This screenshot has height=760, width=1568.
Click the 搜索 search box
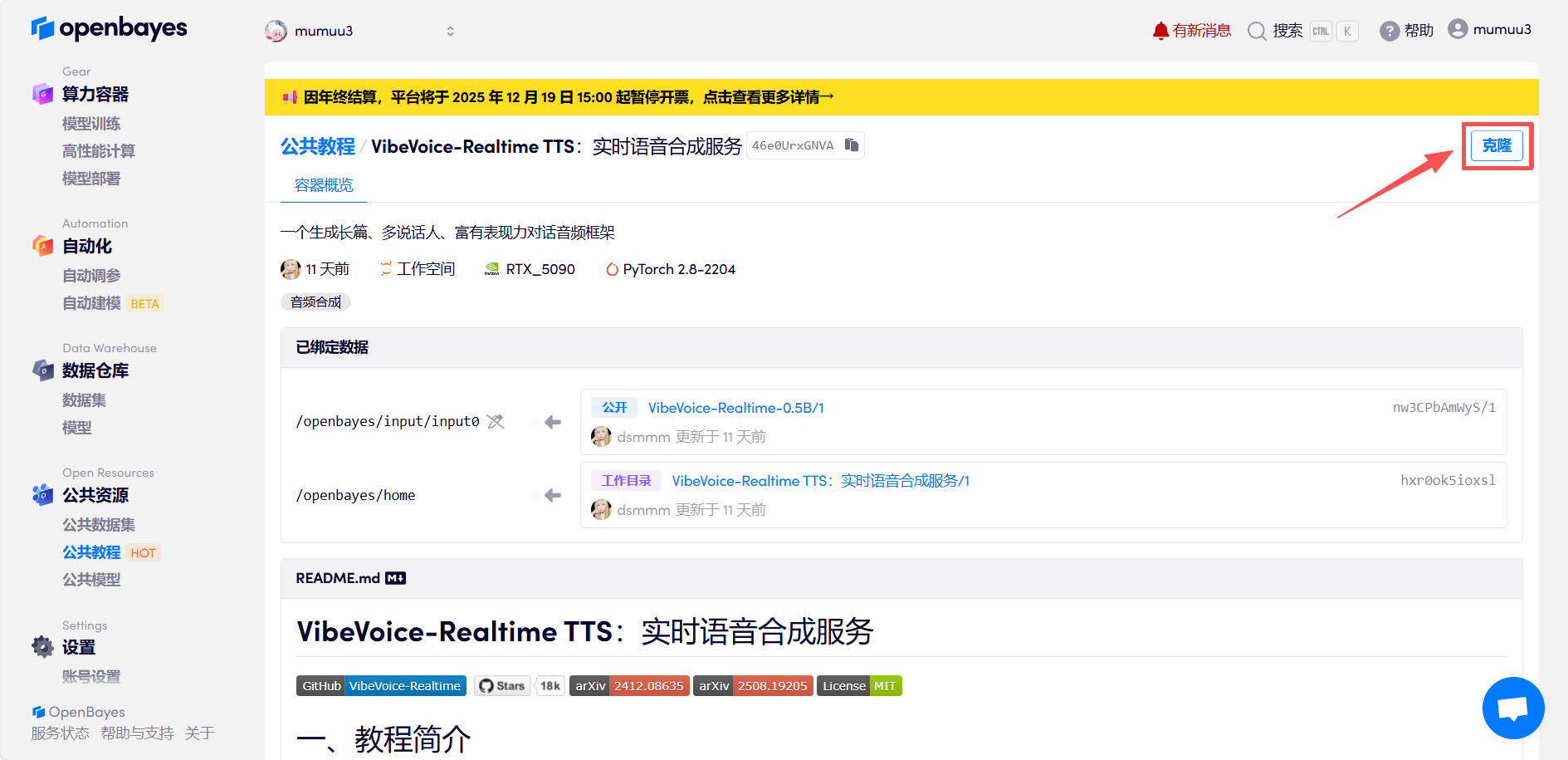1302,31
